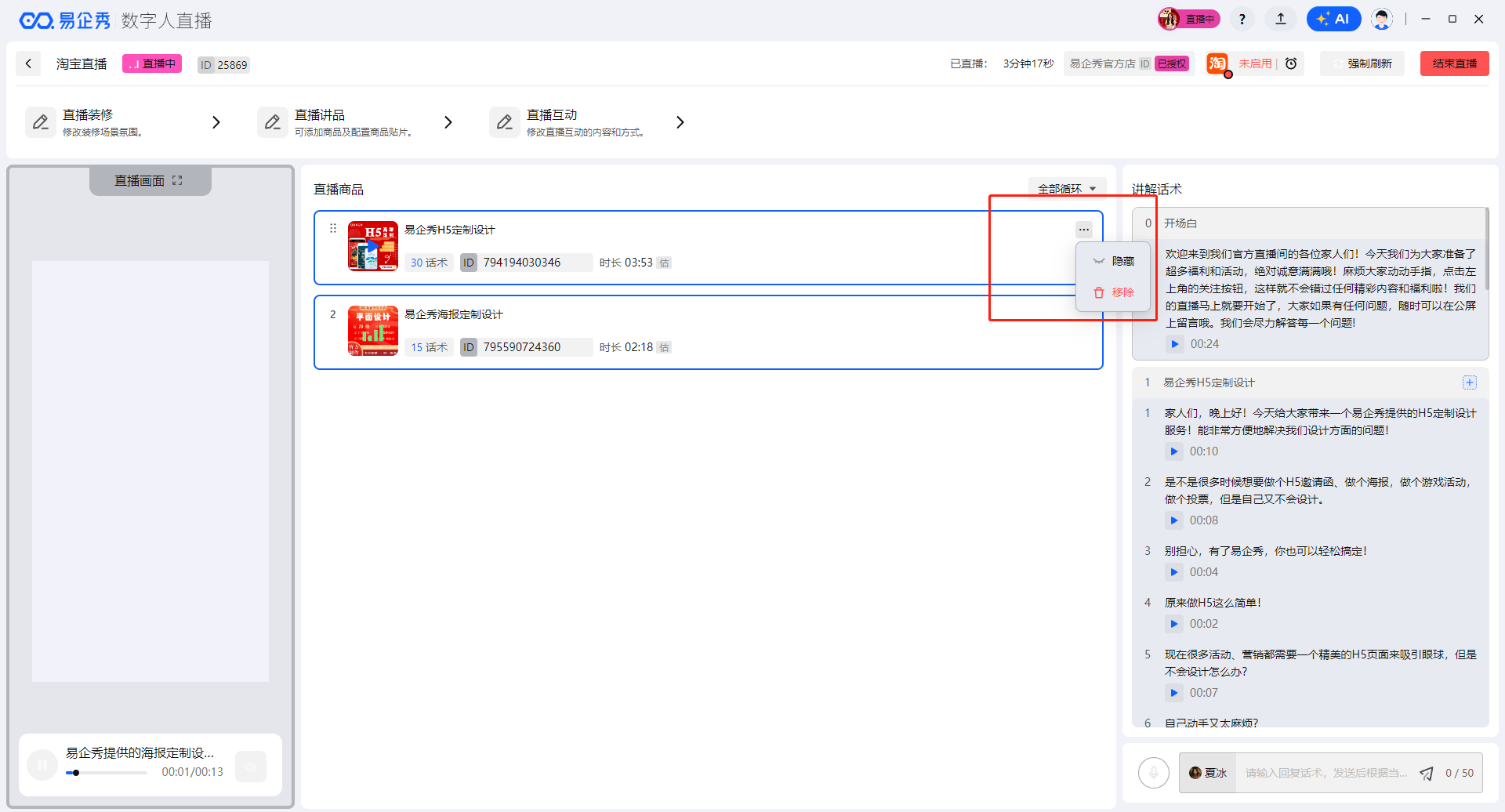Click 强制刷新 force refresh button
1505x812 pixels.
(x=1362, y=63)
